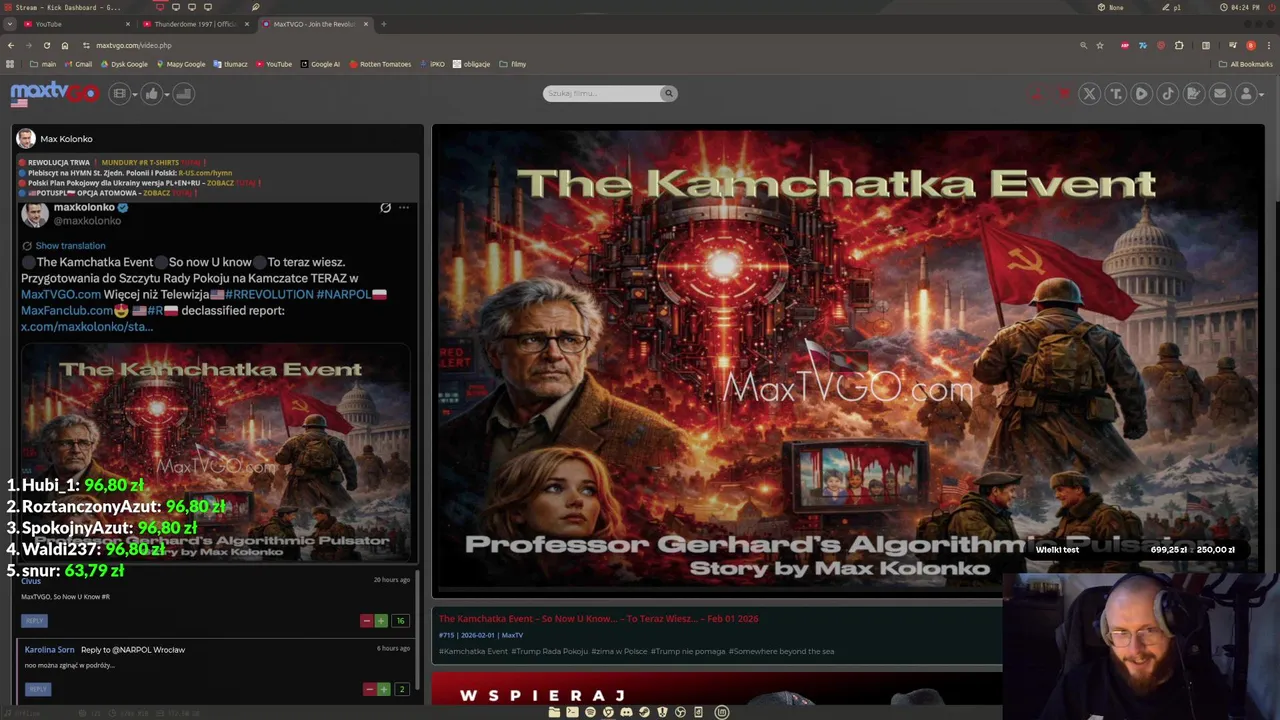Switch to the YouTube browser tab
The image size is (1280, 720).
75,24
